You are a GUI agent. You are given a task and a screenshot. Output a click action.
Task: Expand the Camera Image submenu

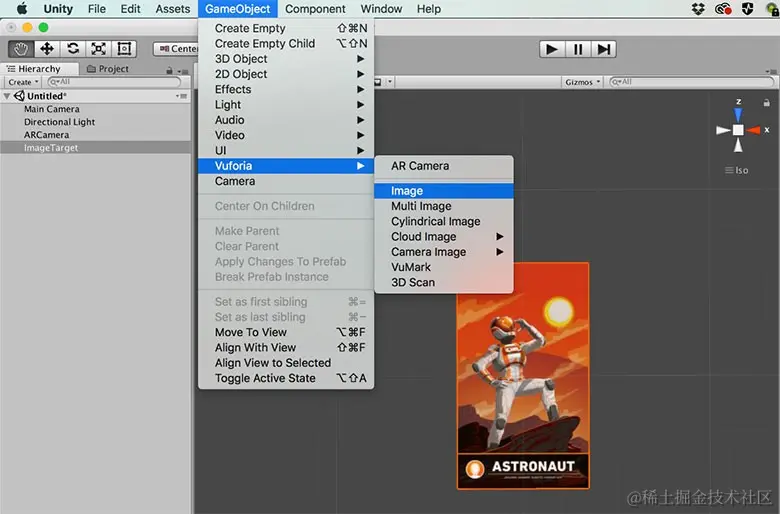pyautogui.click(x=444, y=252)
